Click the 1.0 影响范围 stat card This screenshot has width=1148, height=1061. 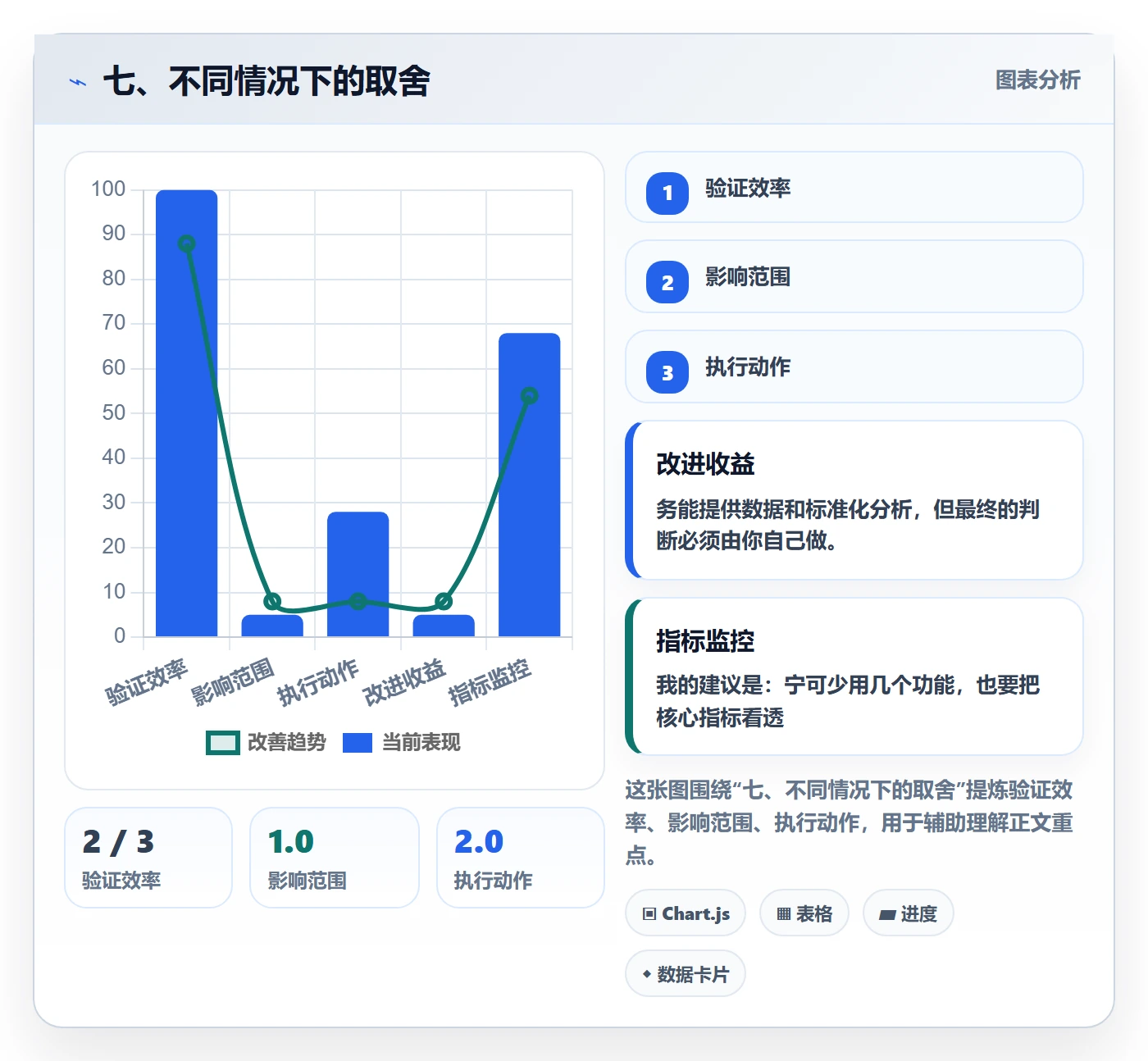pos(335,858)
